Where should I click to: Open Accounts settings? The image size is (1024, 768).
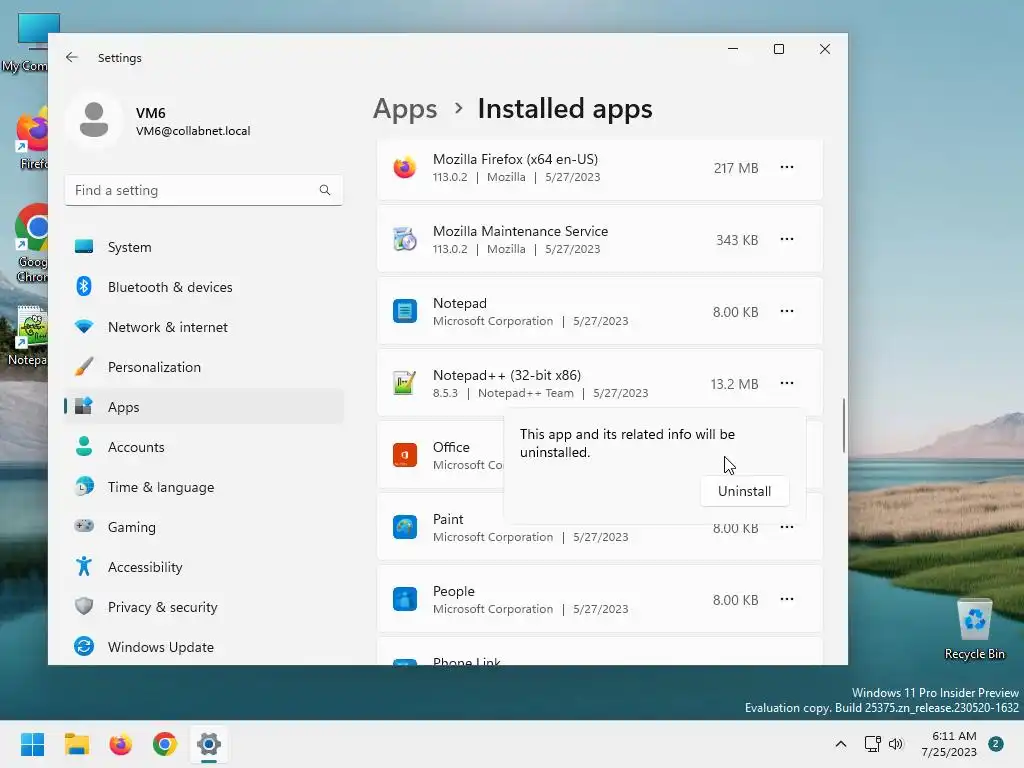coord(204,447)
